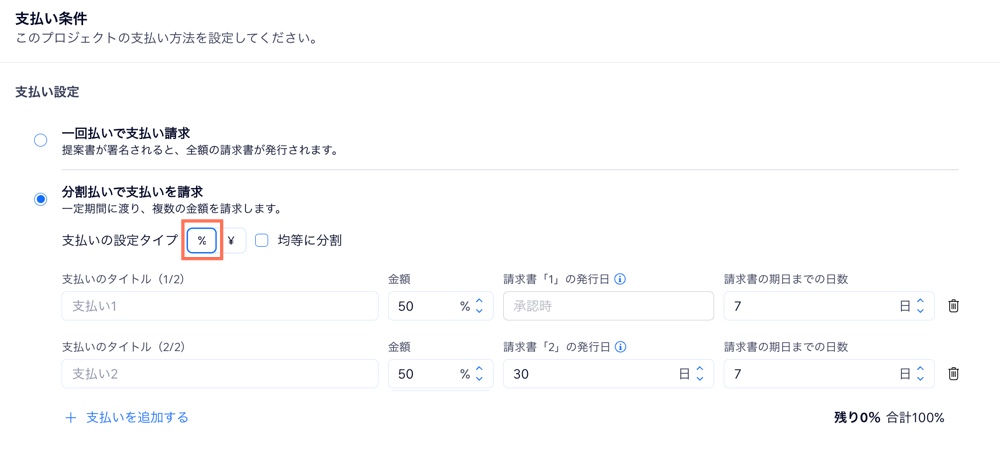
Task: Adjust second payment 金額 percentage stepper
Action: 479,374
